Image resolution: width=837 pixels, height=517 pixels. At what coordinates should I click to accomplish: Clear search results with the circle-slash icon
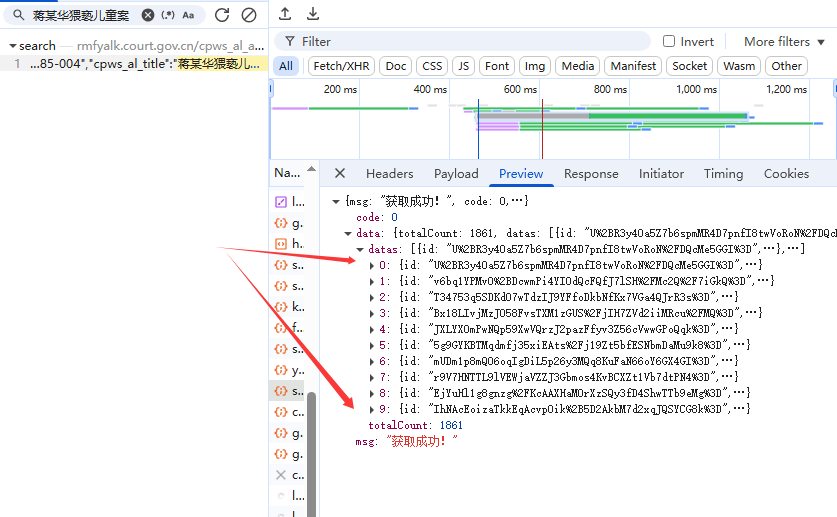[249, 15]
